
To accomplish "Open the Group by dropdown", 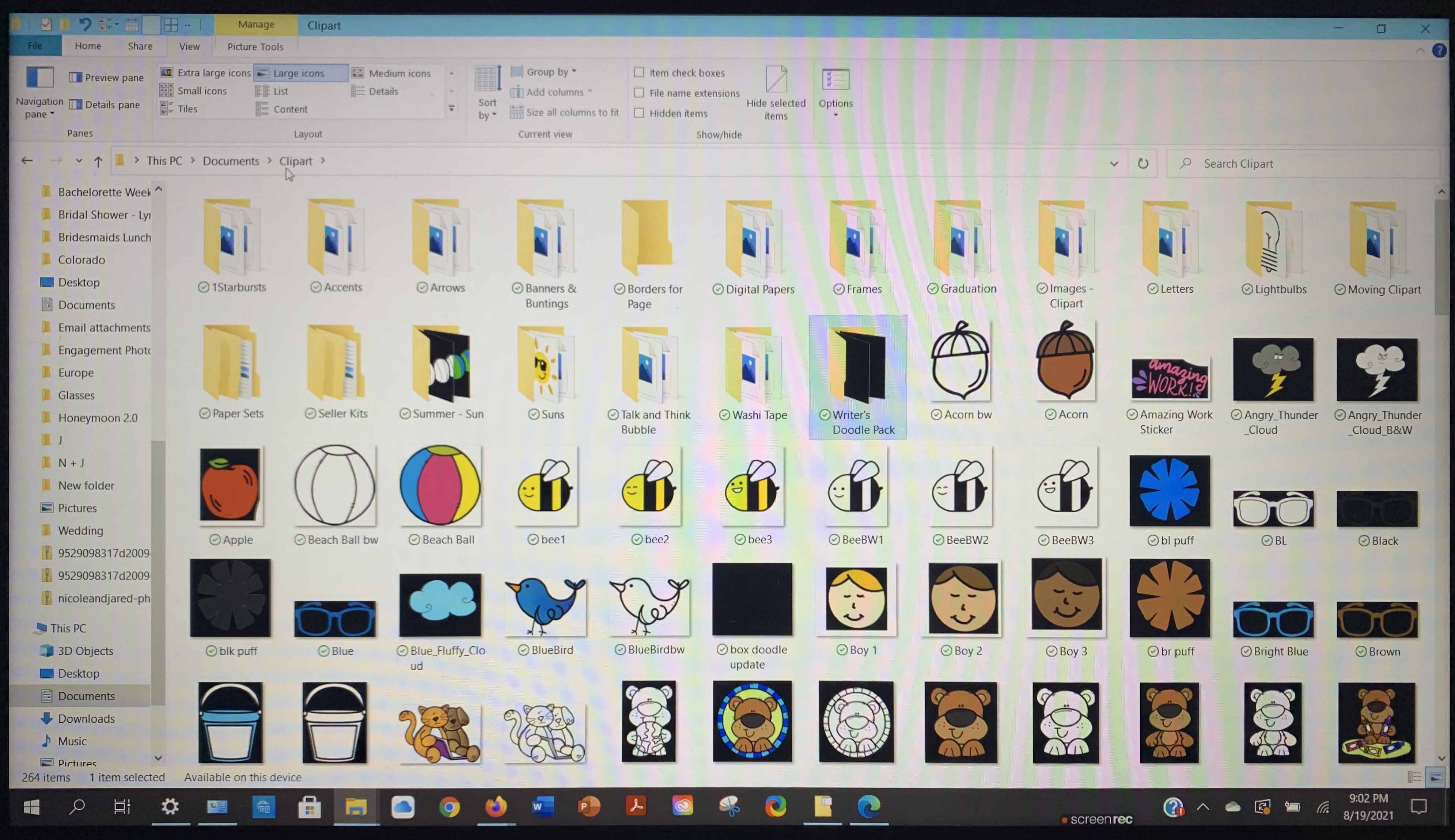I will point(543,72).
